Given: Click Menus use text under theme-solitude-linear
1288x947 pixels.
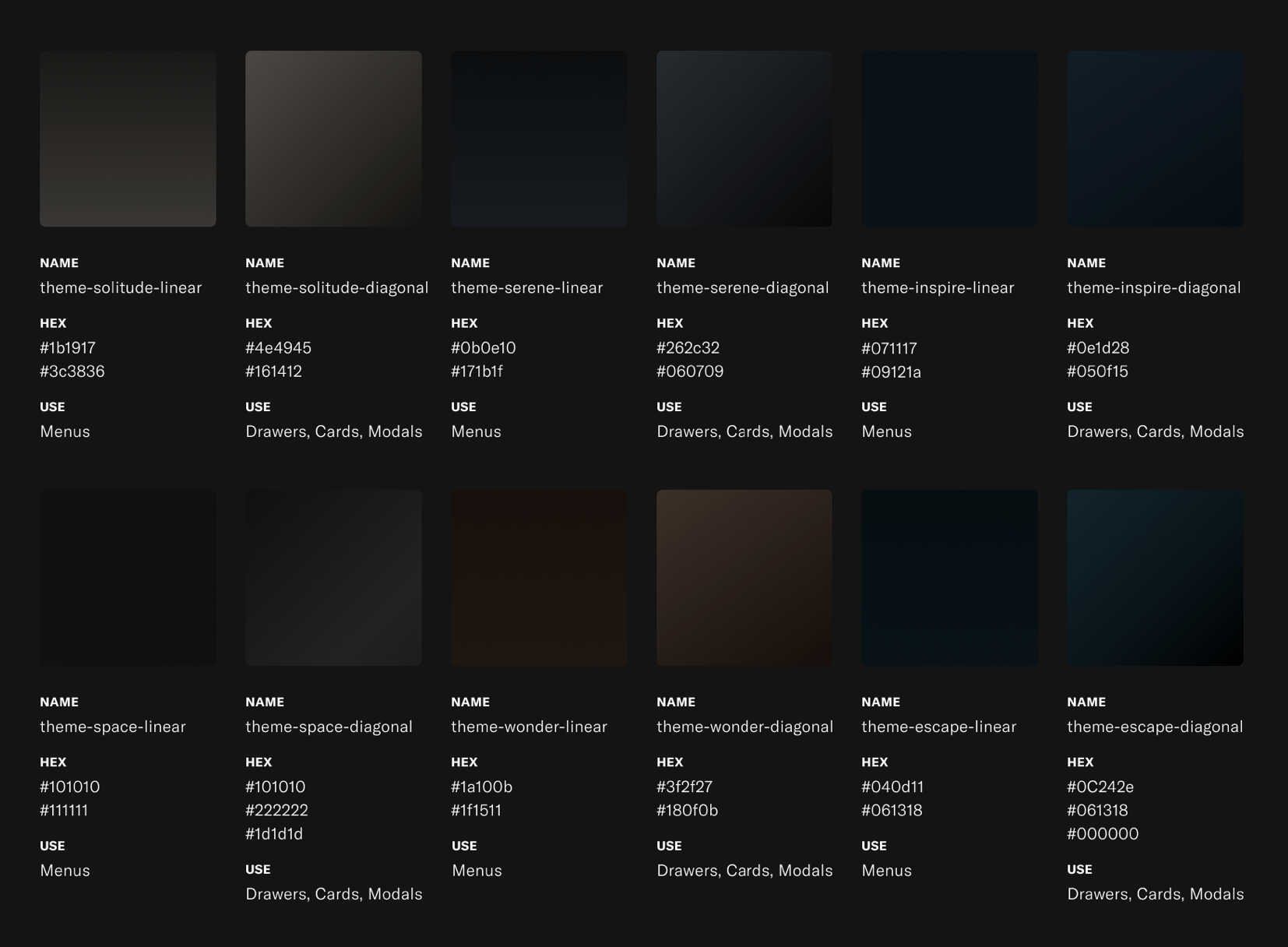Looking at the screenshot, I should tap(65, 431).
